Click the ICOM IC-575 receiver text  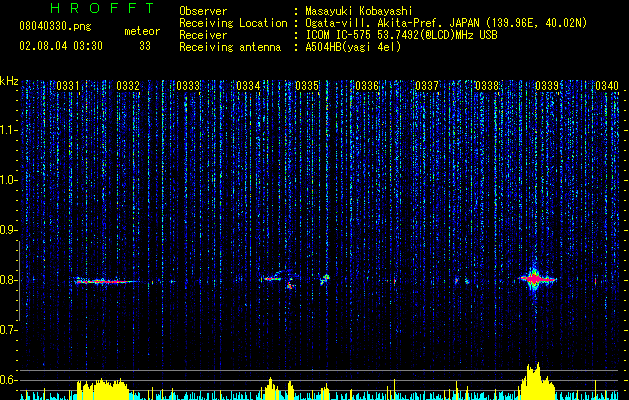pos(401,35)
